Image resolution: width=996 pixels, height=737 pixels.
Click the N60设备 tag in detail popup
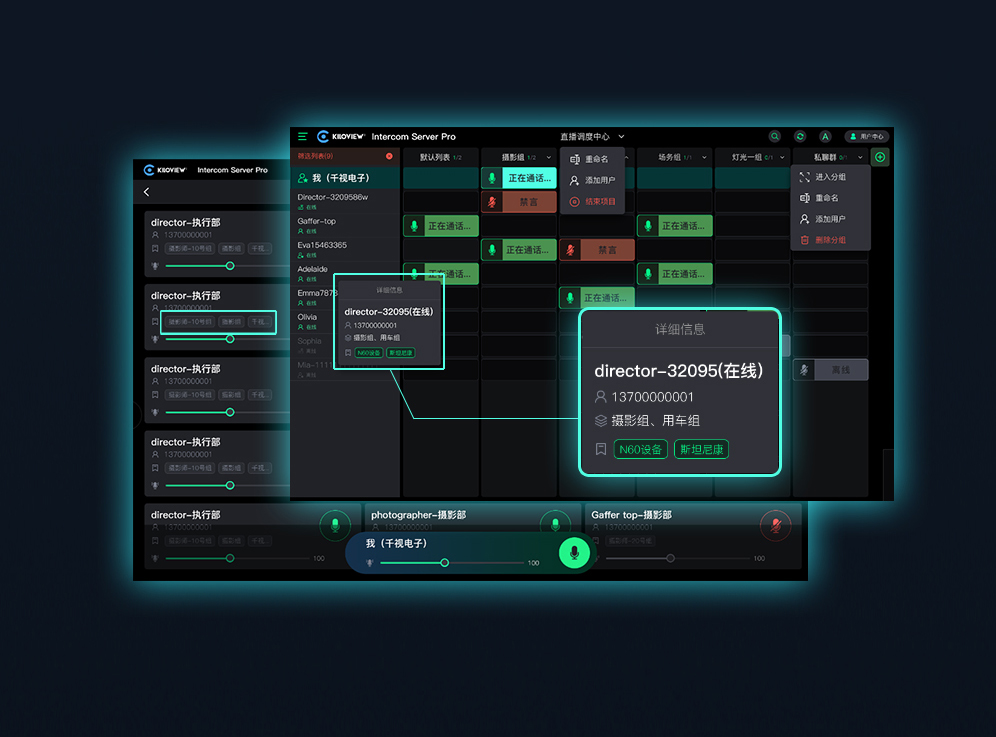point(640,449)
